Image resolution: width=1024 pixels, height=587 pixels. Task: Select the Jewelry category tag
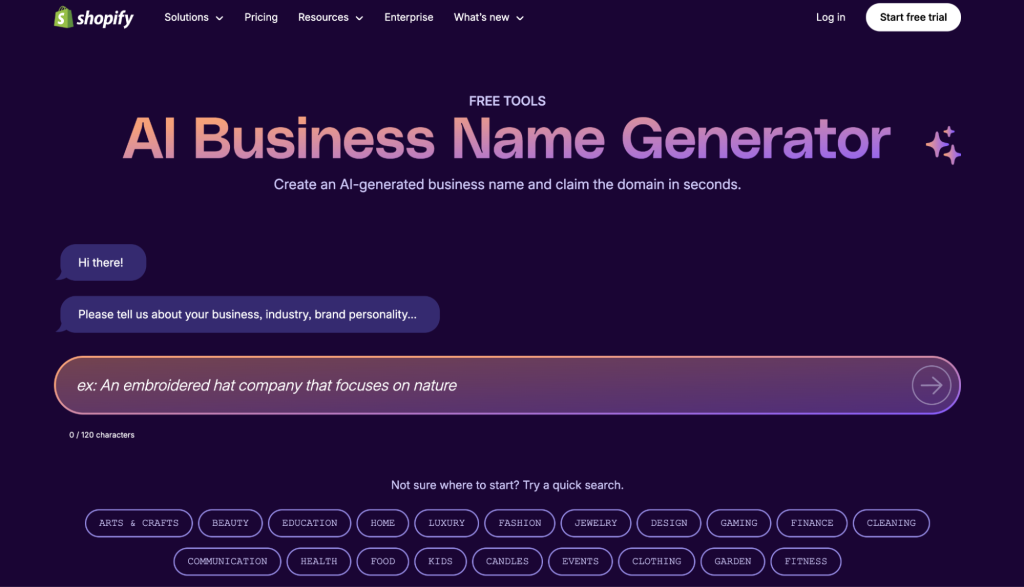pos(596,523)
